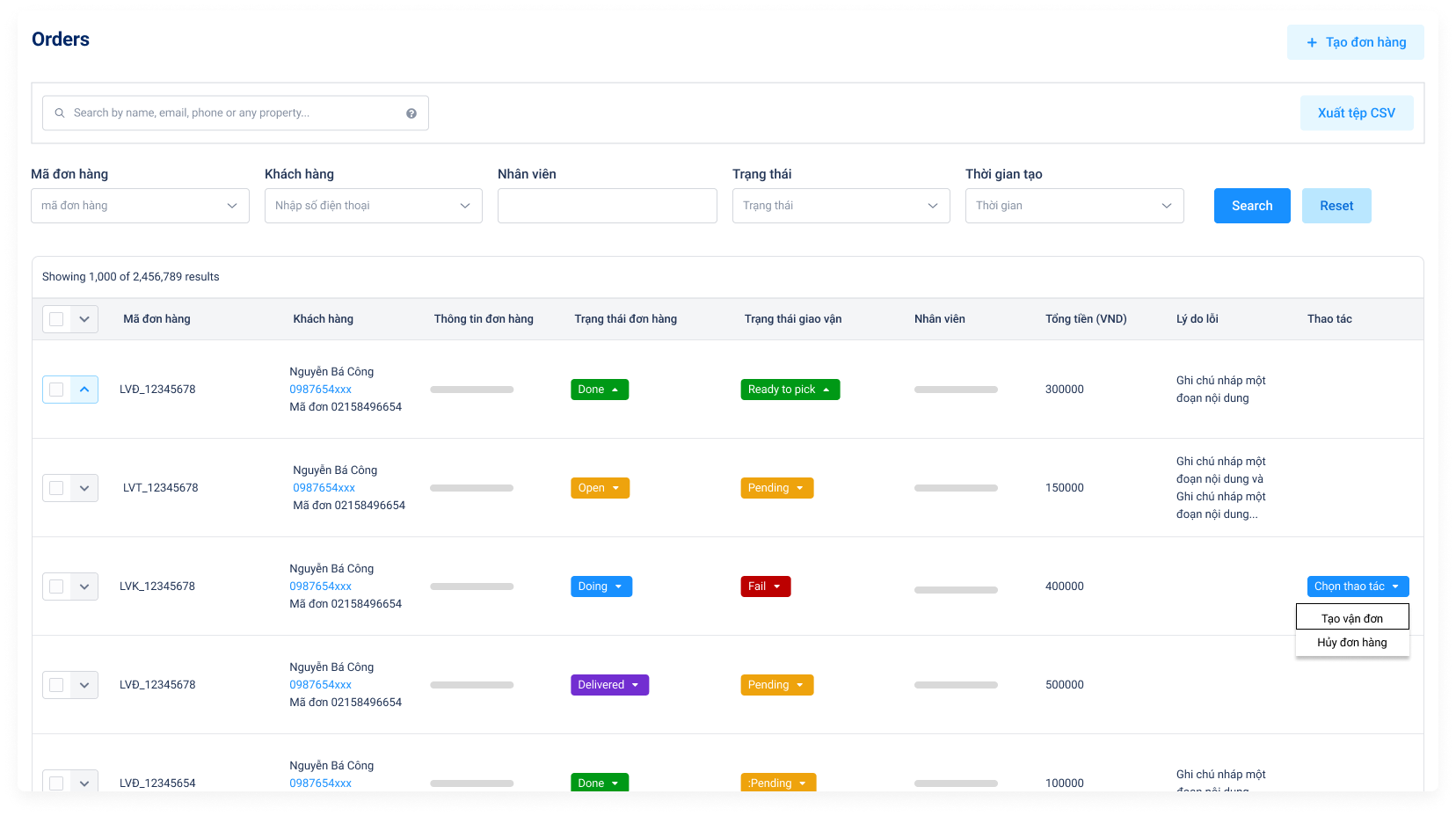Click the magnifier icon in search bar
1456x816 pixels.
[x=59, y=113]
